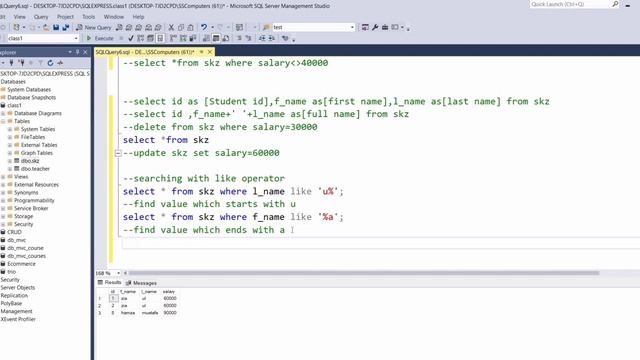Screen dimensions: 640x360
Task: Open the View menu
Action: click(x=20, y=17)
